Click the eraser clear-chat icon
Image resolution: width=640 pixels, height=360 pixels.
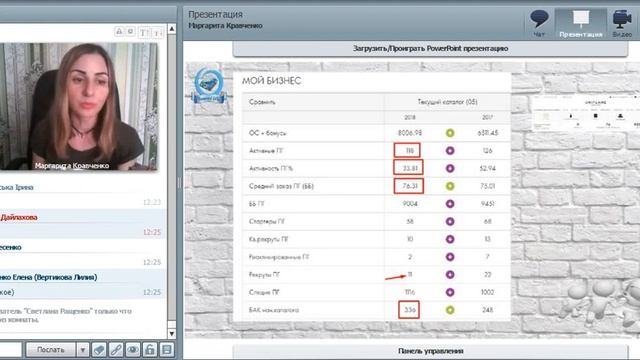(x=99, y=350)
